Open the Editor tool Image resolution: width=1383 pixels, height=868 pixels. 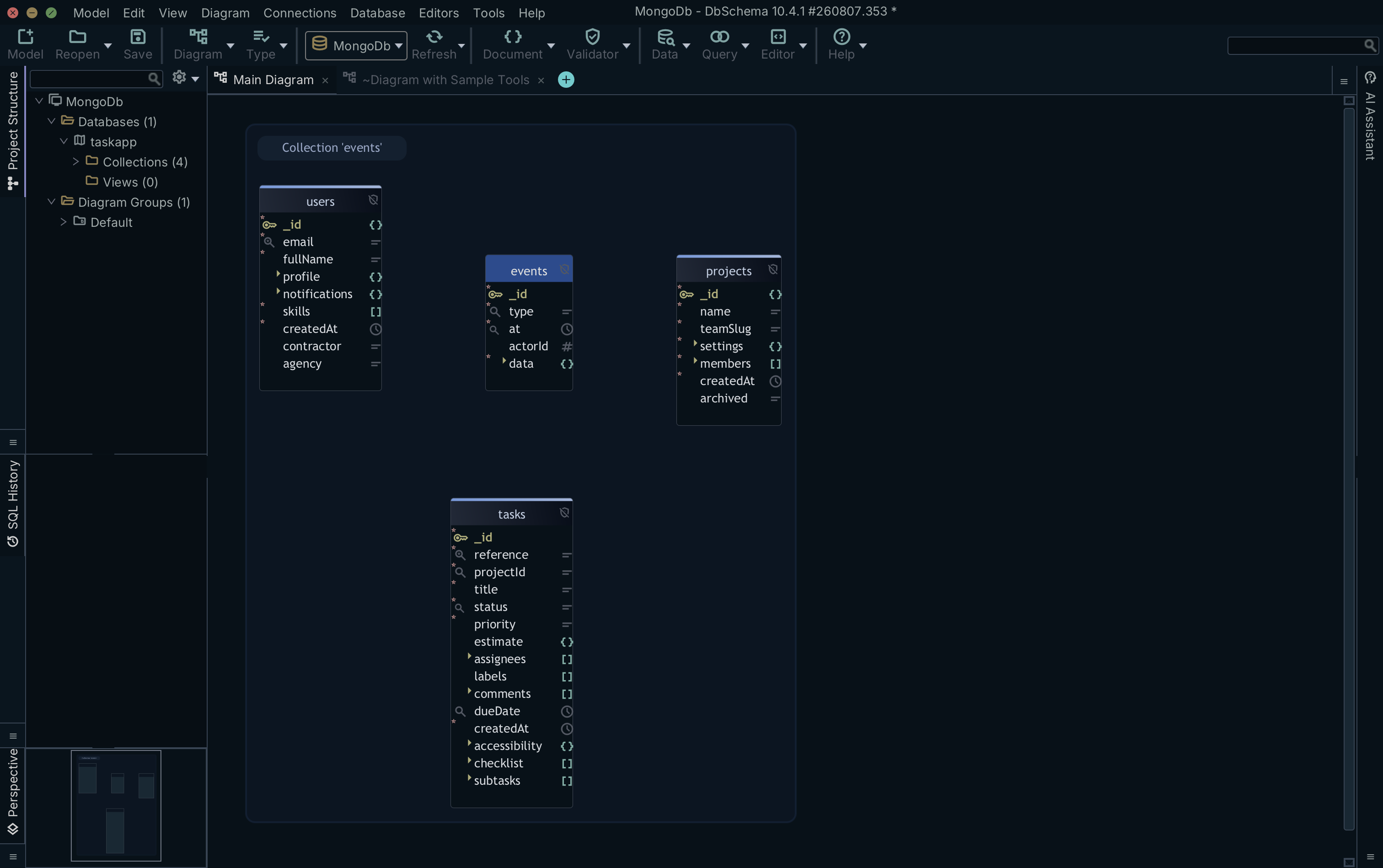[x=778, y=37]
